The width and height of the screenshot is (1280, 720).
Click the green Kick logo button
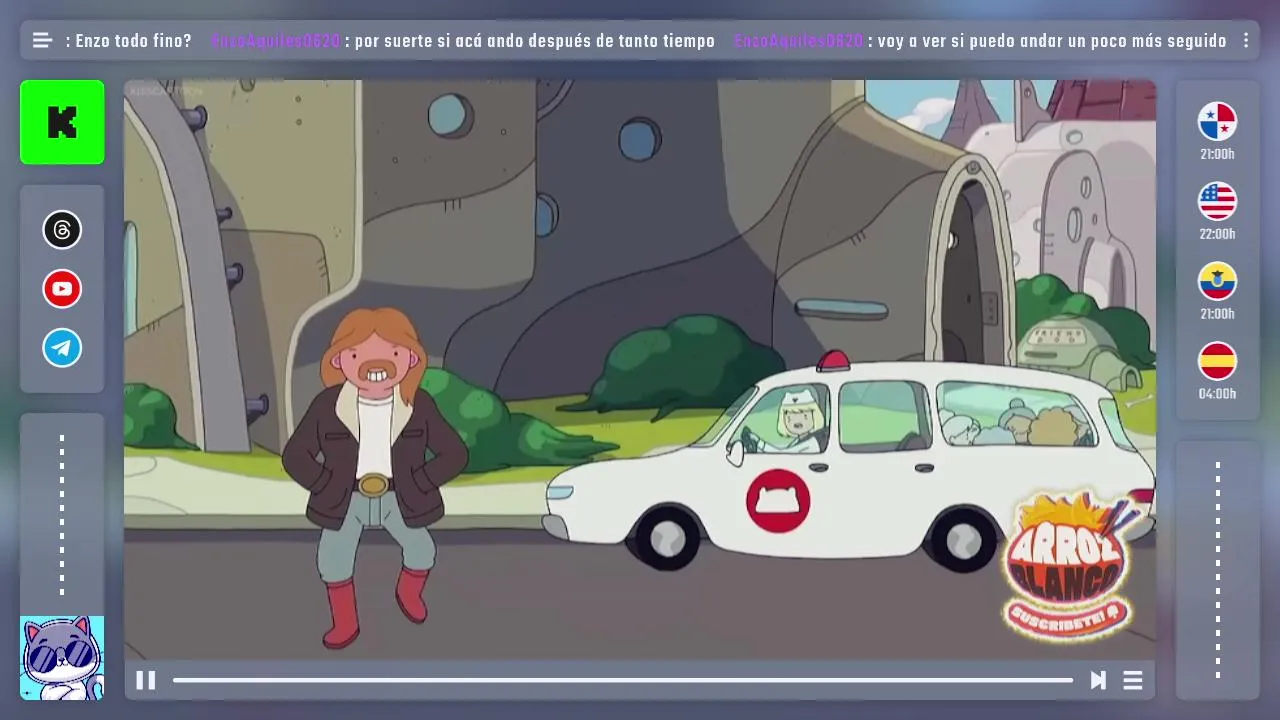pos(62,122)
